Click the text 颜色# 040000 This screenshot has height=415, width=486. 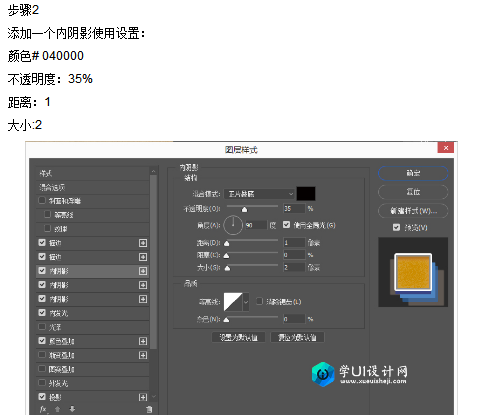coord(46,56)
